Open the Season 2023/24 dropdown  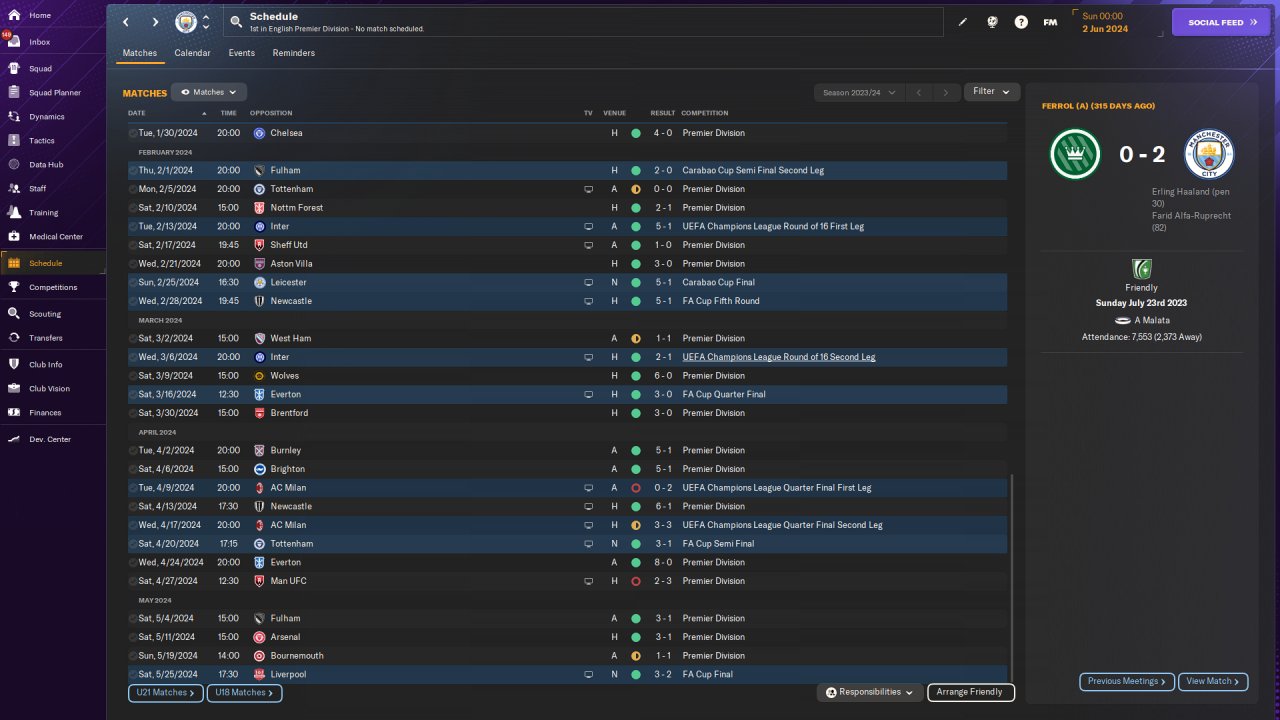[x=859, y=92]
